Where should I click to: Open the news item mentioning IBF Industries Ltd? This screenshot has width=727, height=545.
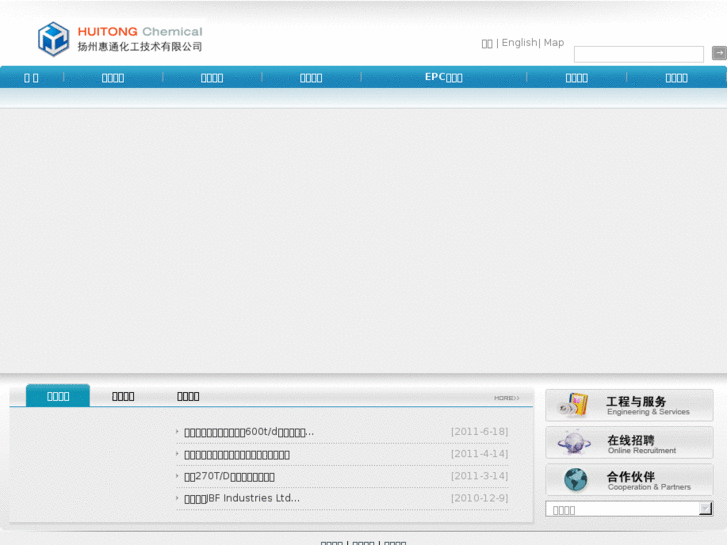click(242, 498)
